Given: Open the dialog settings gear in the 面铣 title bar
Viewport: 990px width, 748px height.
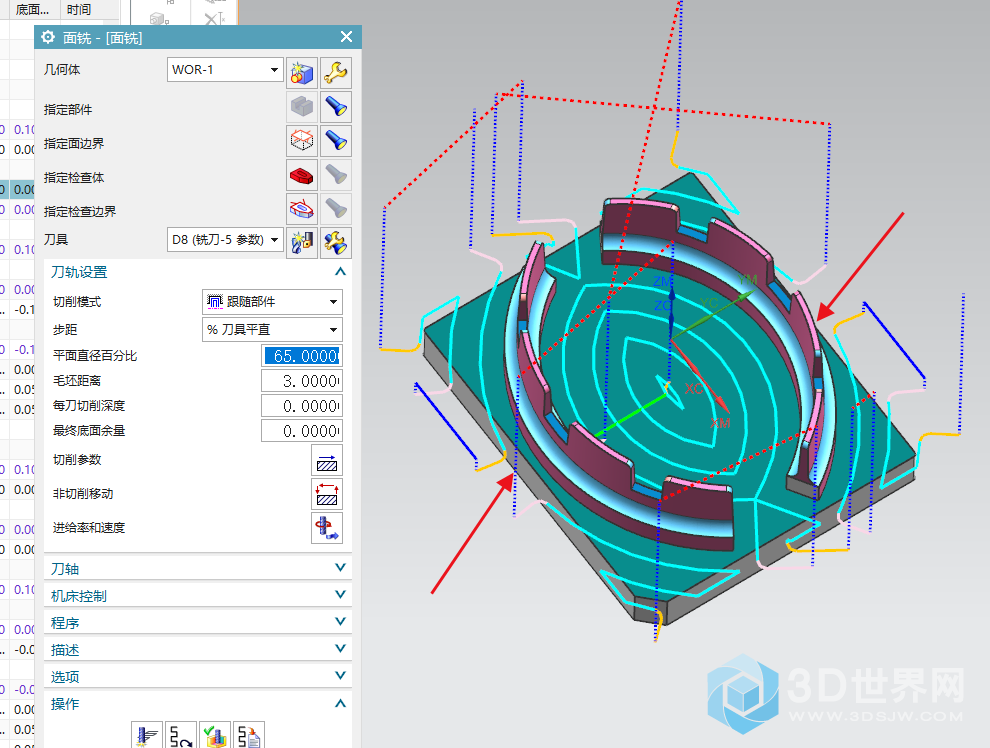Looking at the screenshot, I should pos(48,37).
